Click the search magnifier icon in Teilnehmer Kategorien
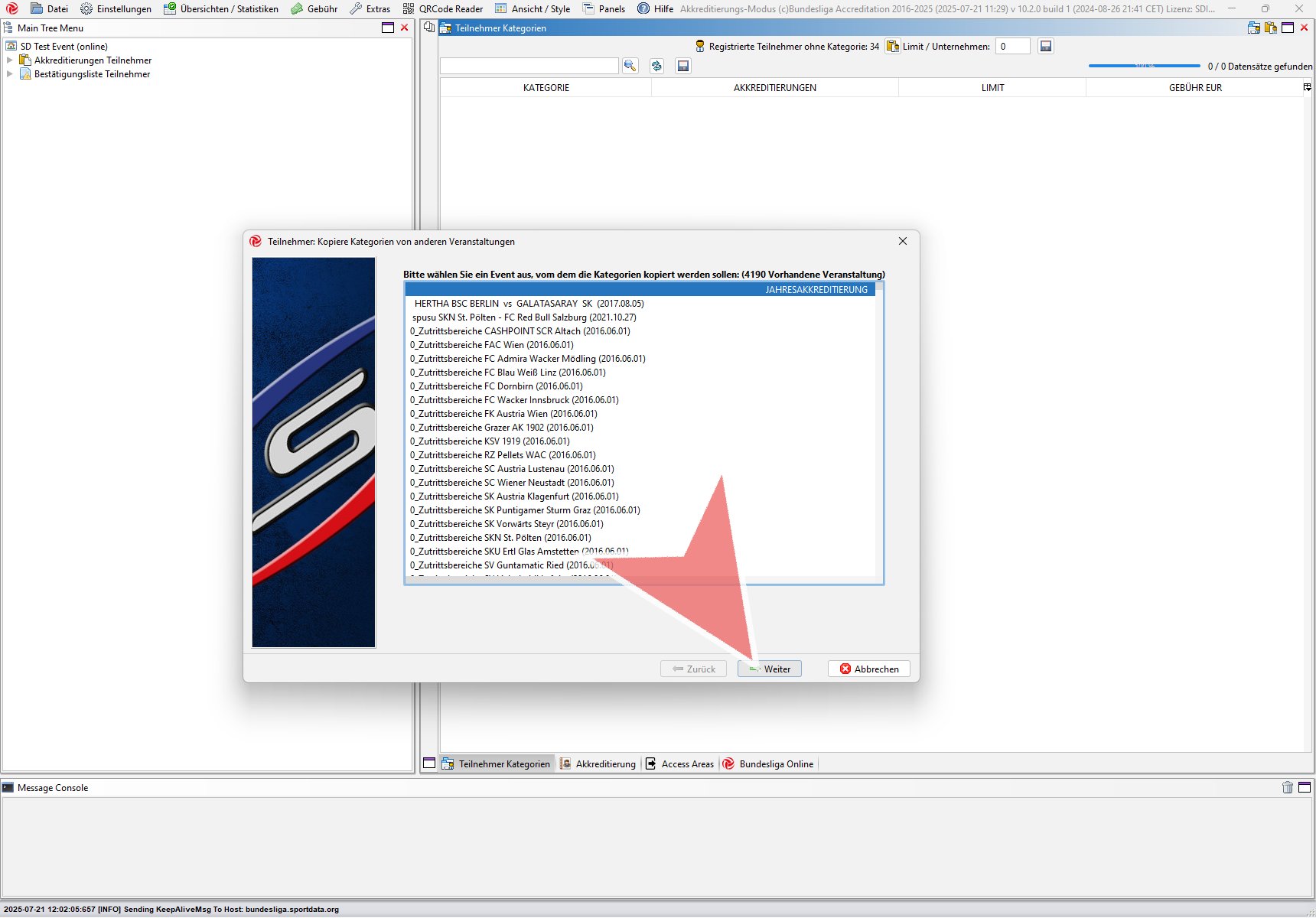Viewport: 1316px width, 918px height. tap(630, 66)
